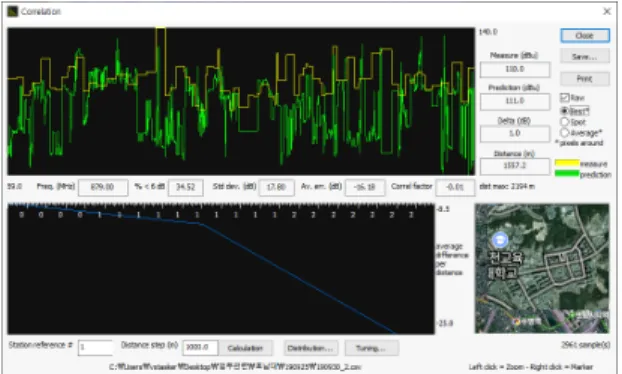The width and height of the screenshot is (622, 374).
Task: Close the Correlation window with X
Action: point(607,12)
